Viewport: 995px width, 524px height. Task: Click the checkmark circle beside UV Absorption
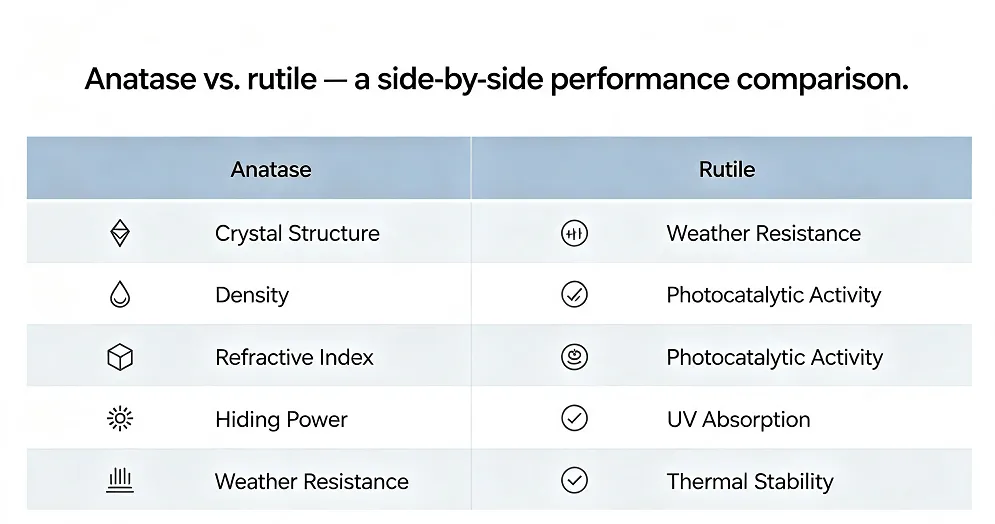point(574,419)
